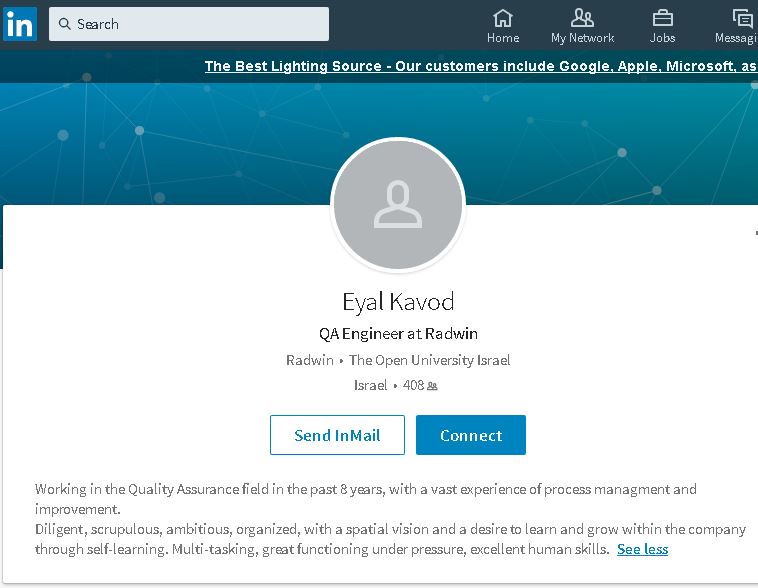Click the LinkedIn logo icon
The image size is (758, 588).
tap(20, 24)
